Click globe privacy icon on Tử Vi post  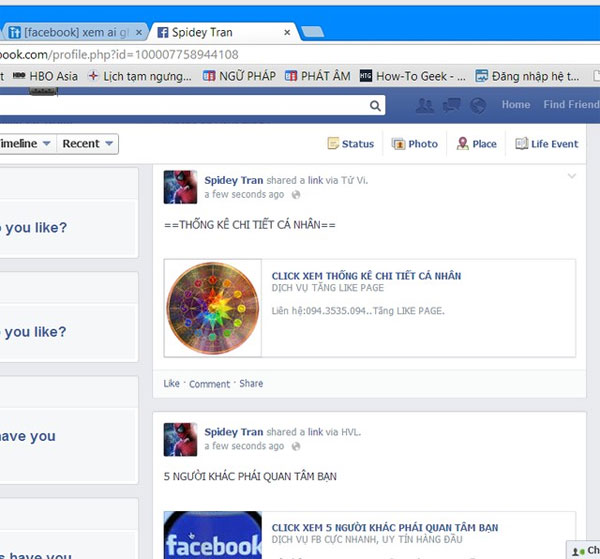pyautogui.click(x=295, y=195)
